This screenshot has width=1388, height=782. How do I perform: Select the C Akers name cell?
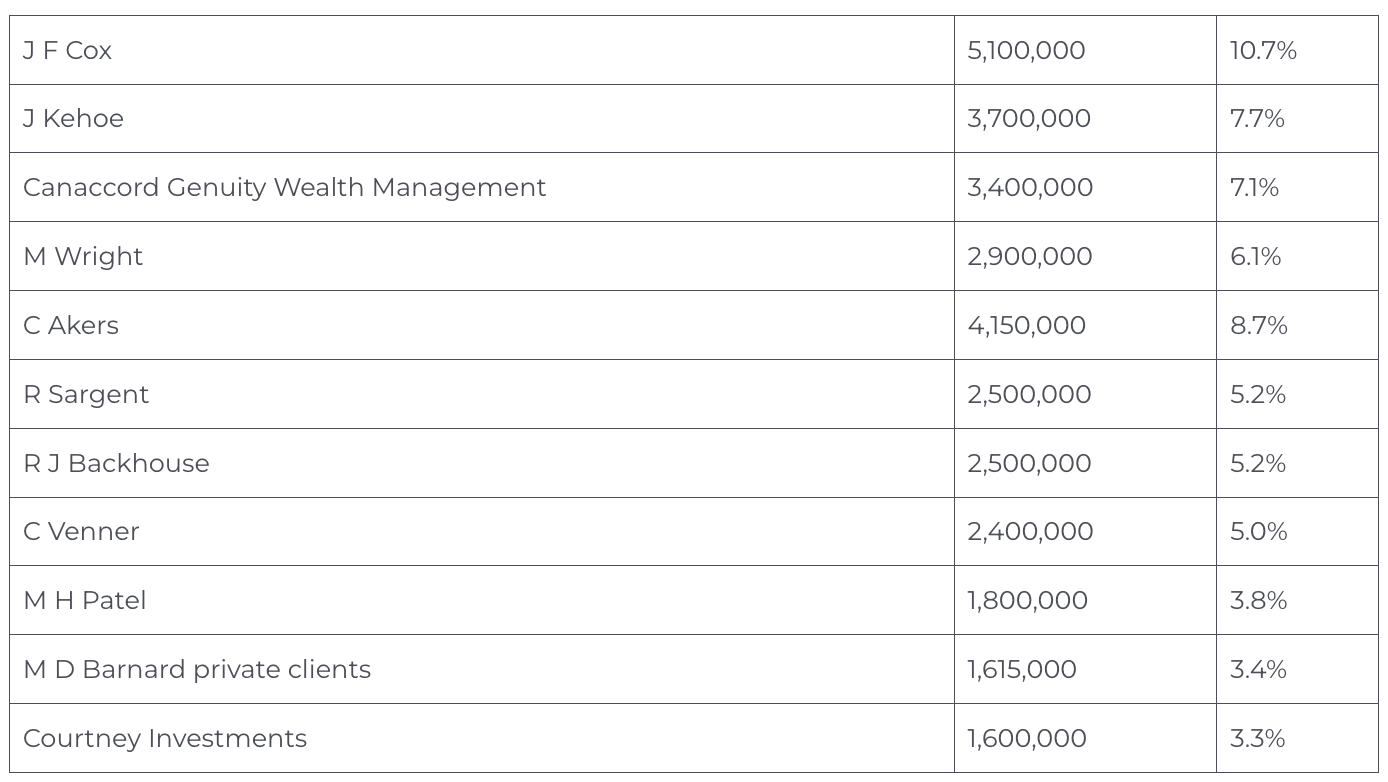[x=71, y=325]
